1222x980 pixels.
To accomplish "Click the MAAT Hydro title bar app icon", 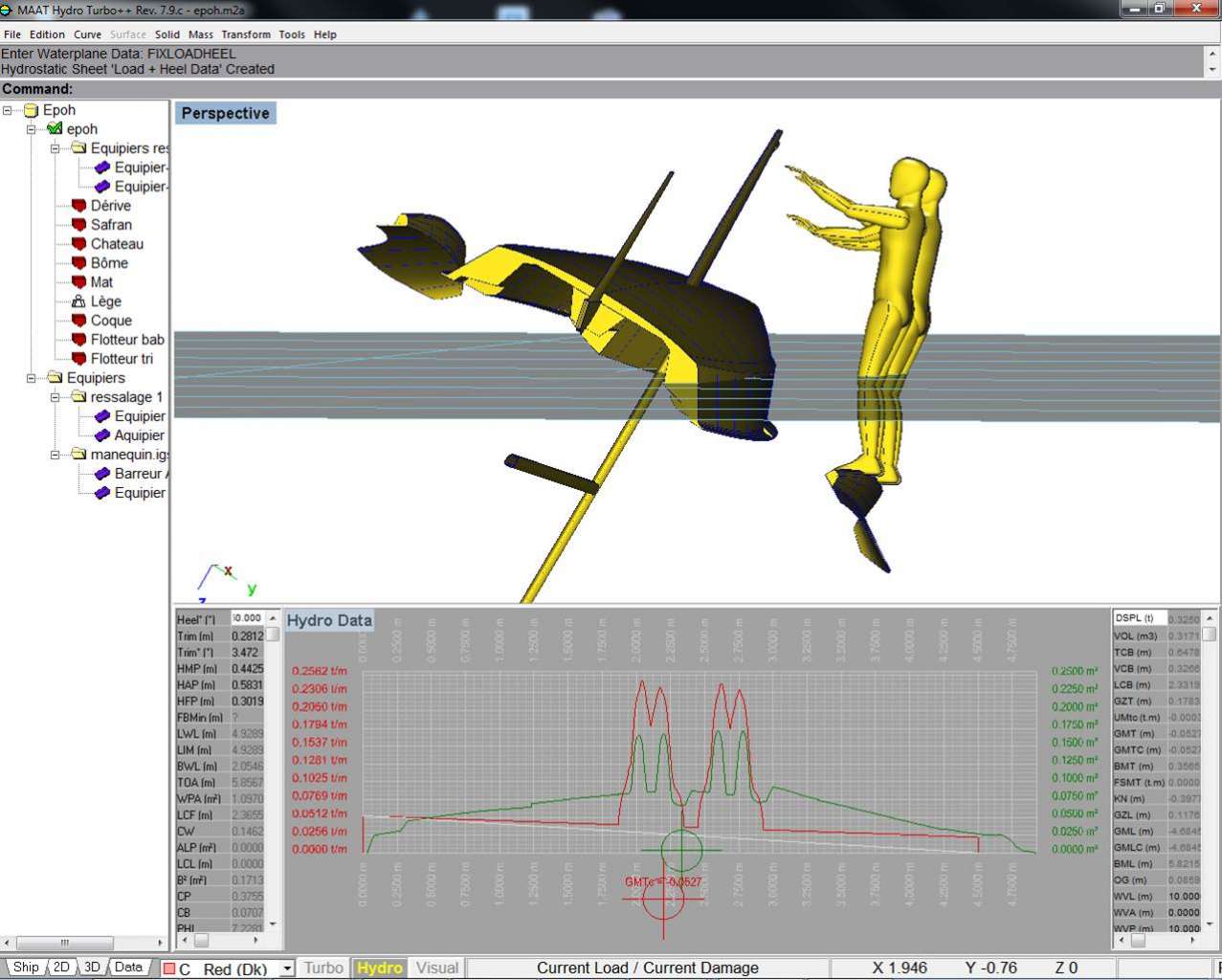I will coord(8,10).
